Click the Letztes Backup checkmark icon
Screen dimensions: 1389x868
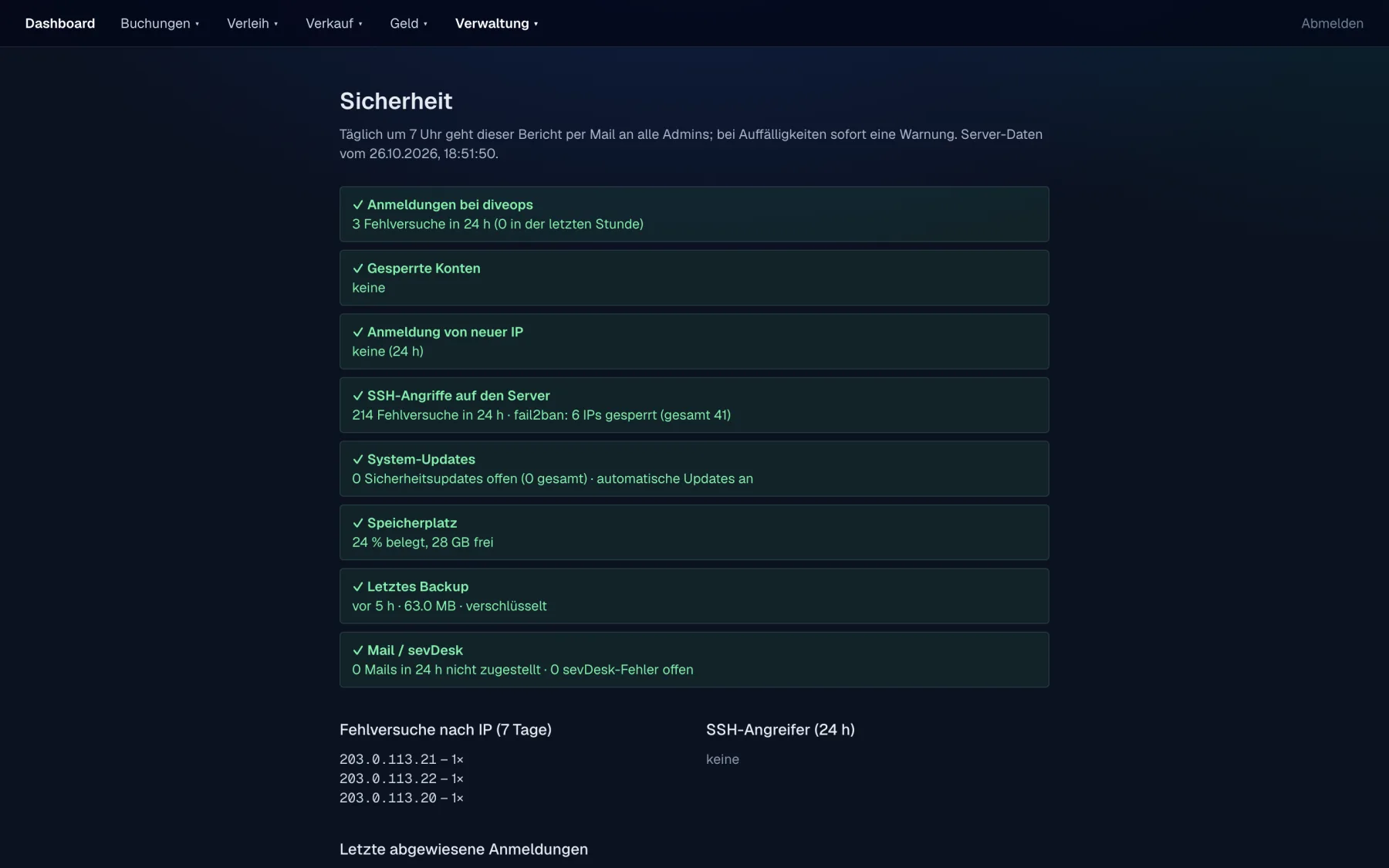pyautogui.click(x=357, y=587)
